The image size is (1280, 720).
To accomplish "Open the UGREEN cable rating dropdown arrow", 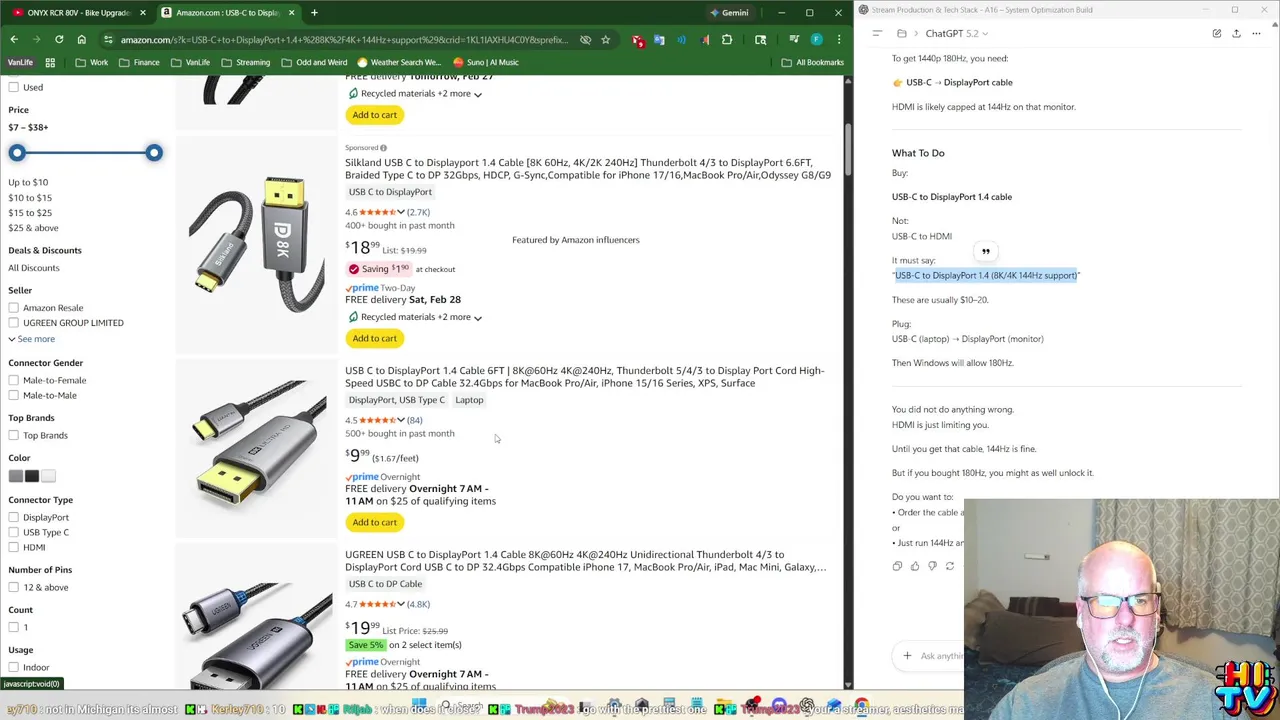I will (401, 604).
